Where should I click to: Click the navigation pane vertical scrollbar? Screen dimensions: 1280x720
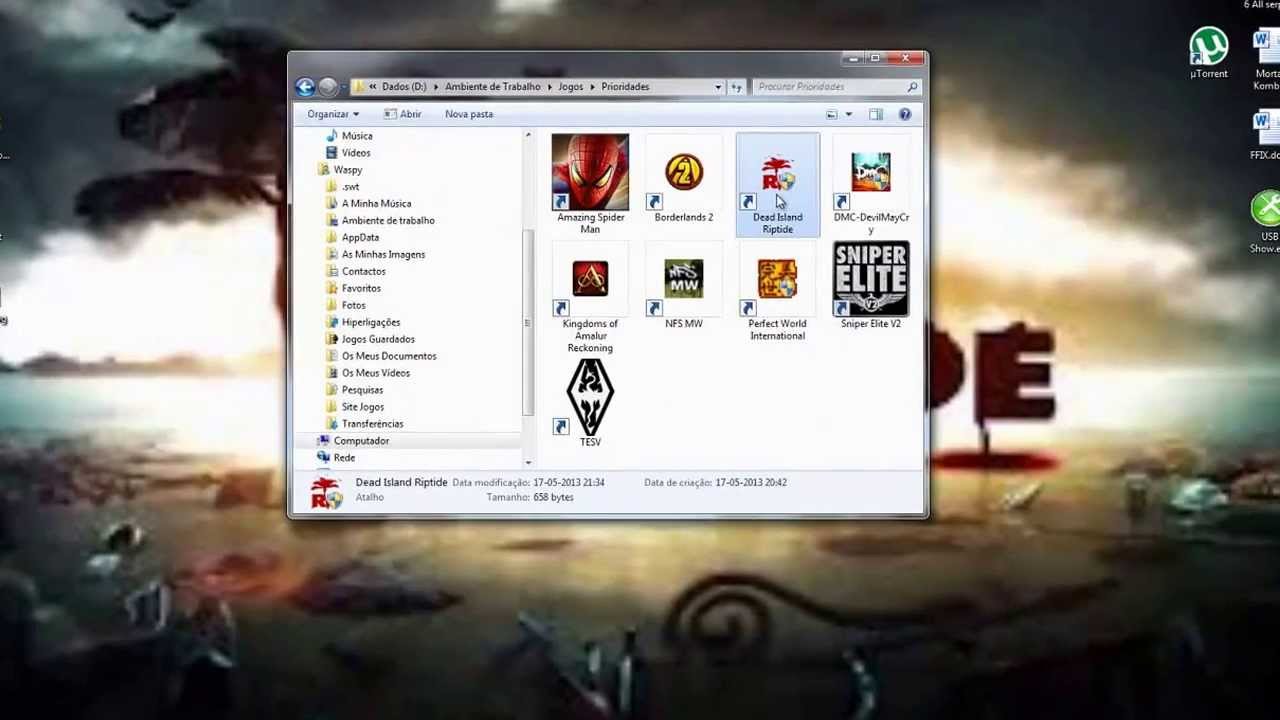(x=527, y=323)
